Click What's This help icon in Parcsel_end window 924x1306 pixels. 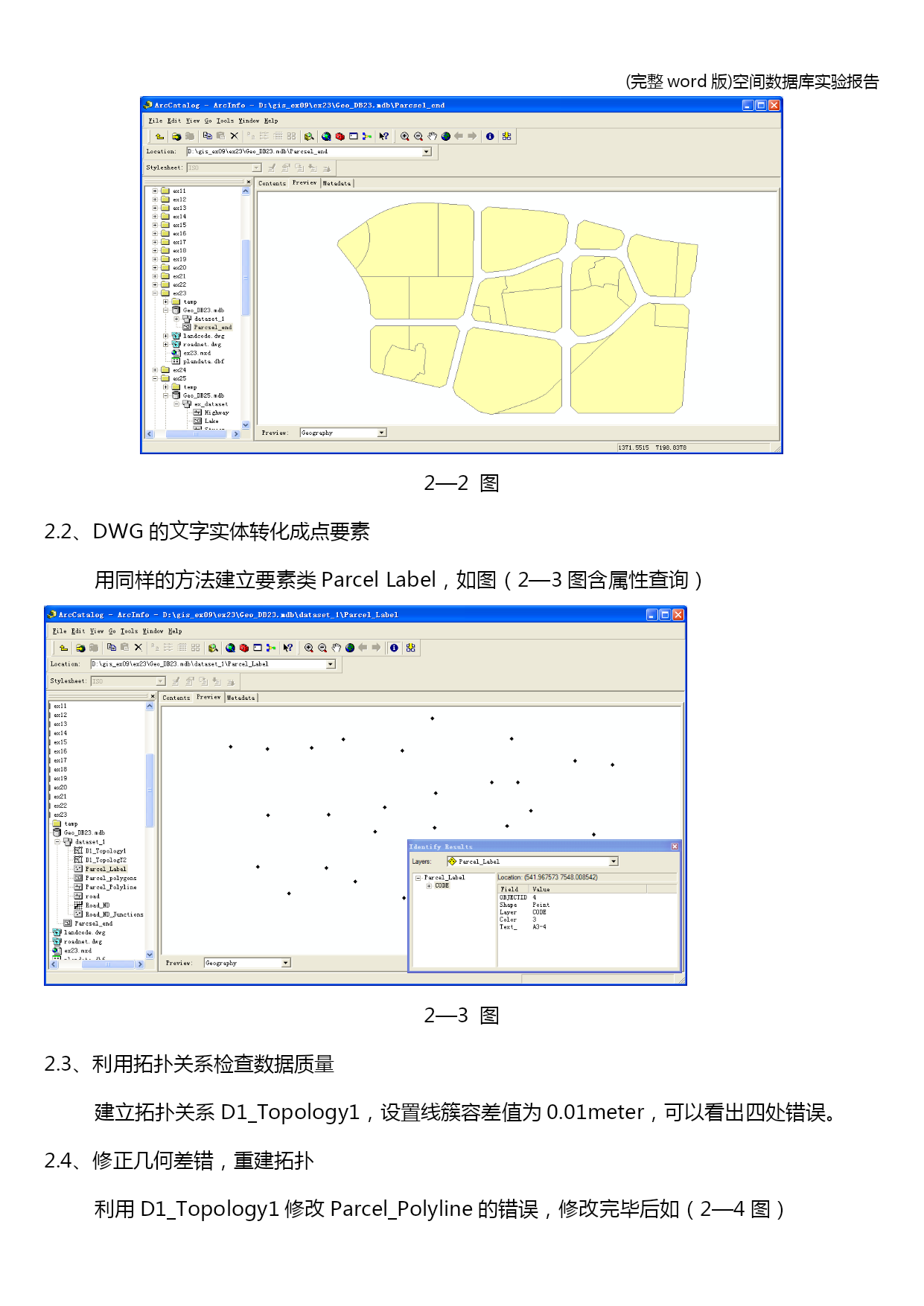coord(384,136)
